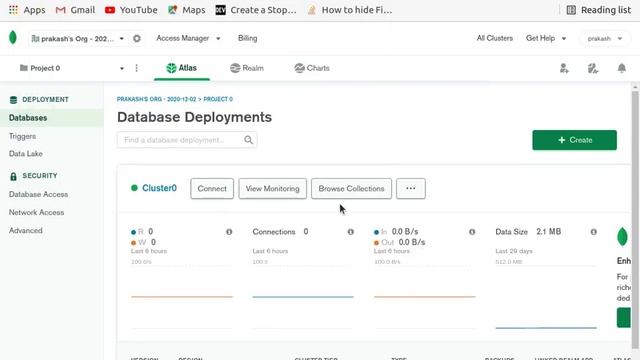
Task: Click the Connect button for Cluster0
Action: click(x=212, y=189)
